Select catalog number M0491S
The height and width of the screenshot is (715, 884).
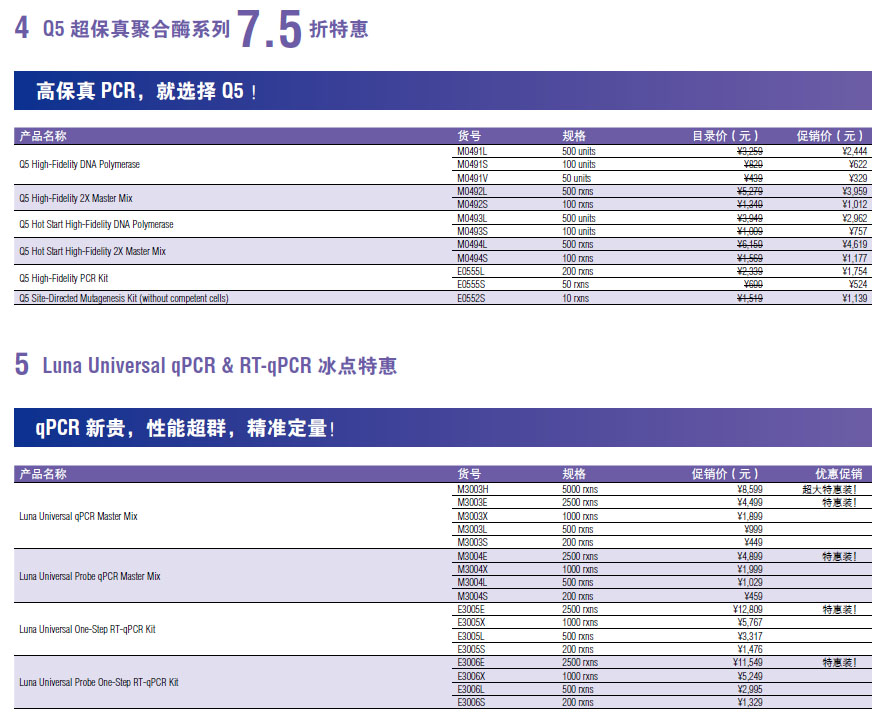[x=472, y=165]
